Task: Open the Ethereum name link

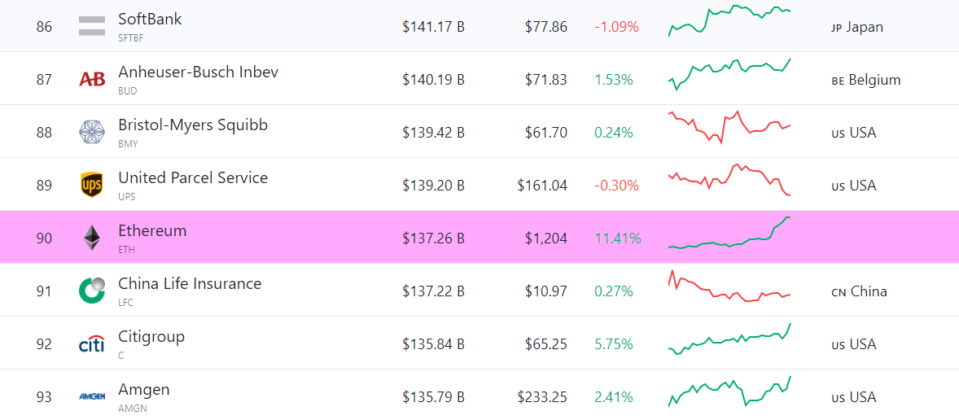Action: click(152, 231)
